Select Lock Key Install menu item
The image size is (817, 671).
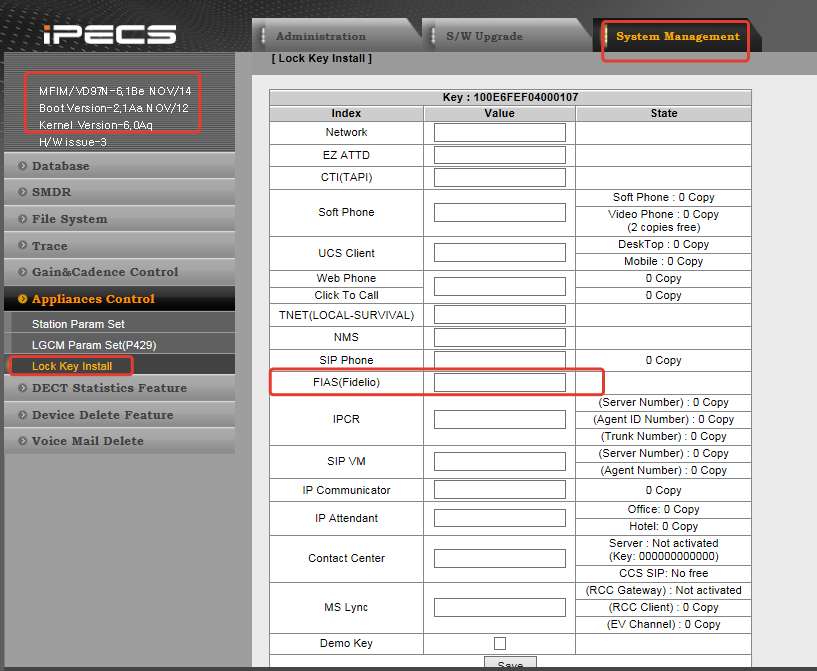(x=72, y=366)
